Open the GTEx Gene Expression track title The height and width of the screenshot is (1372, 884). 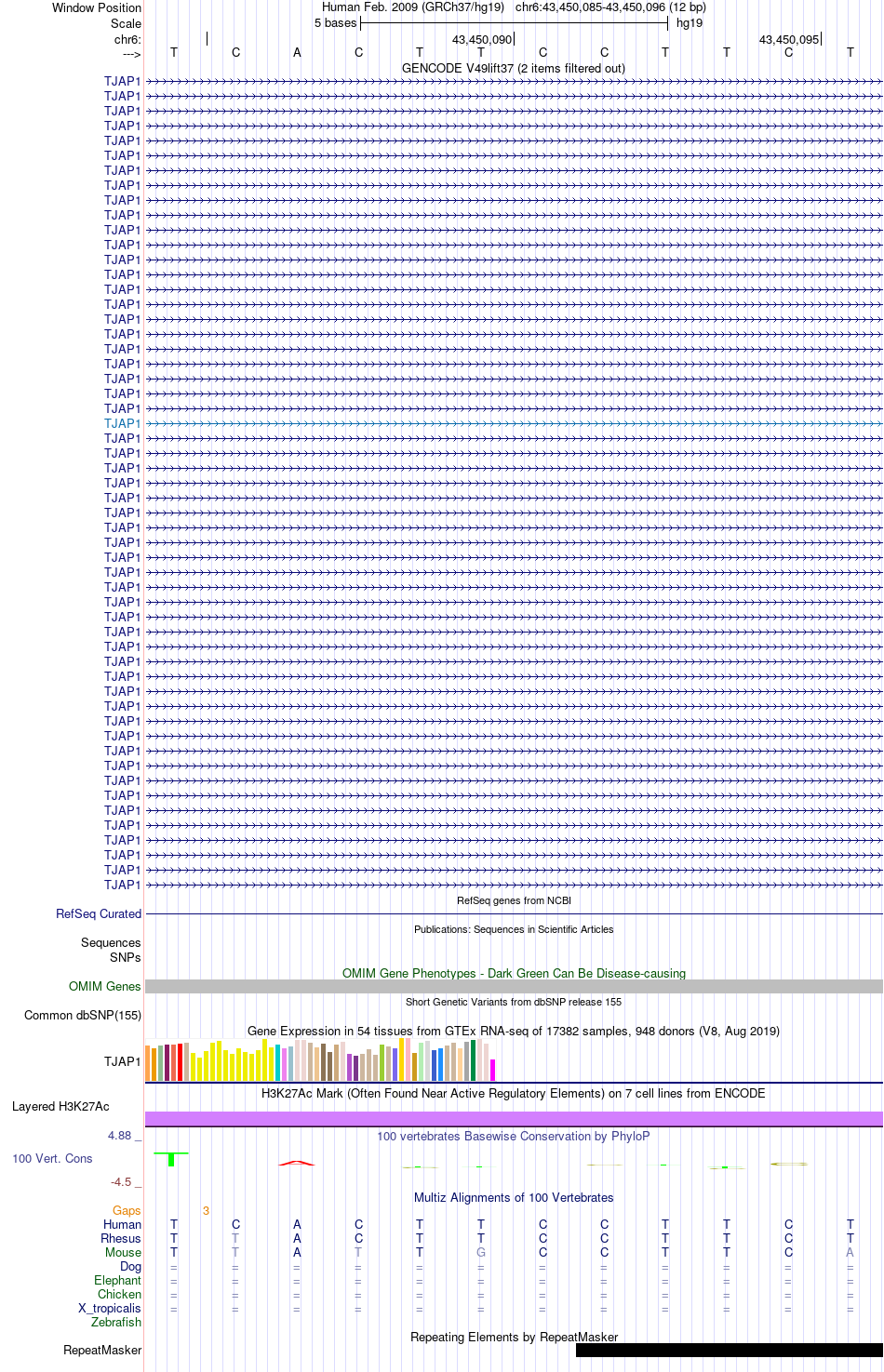click(x=514, y=1031)
